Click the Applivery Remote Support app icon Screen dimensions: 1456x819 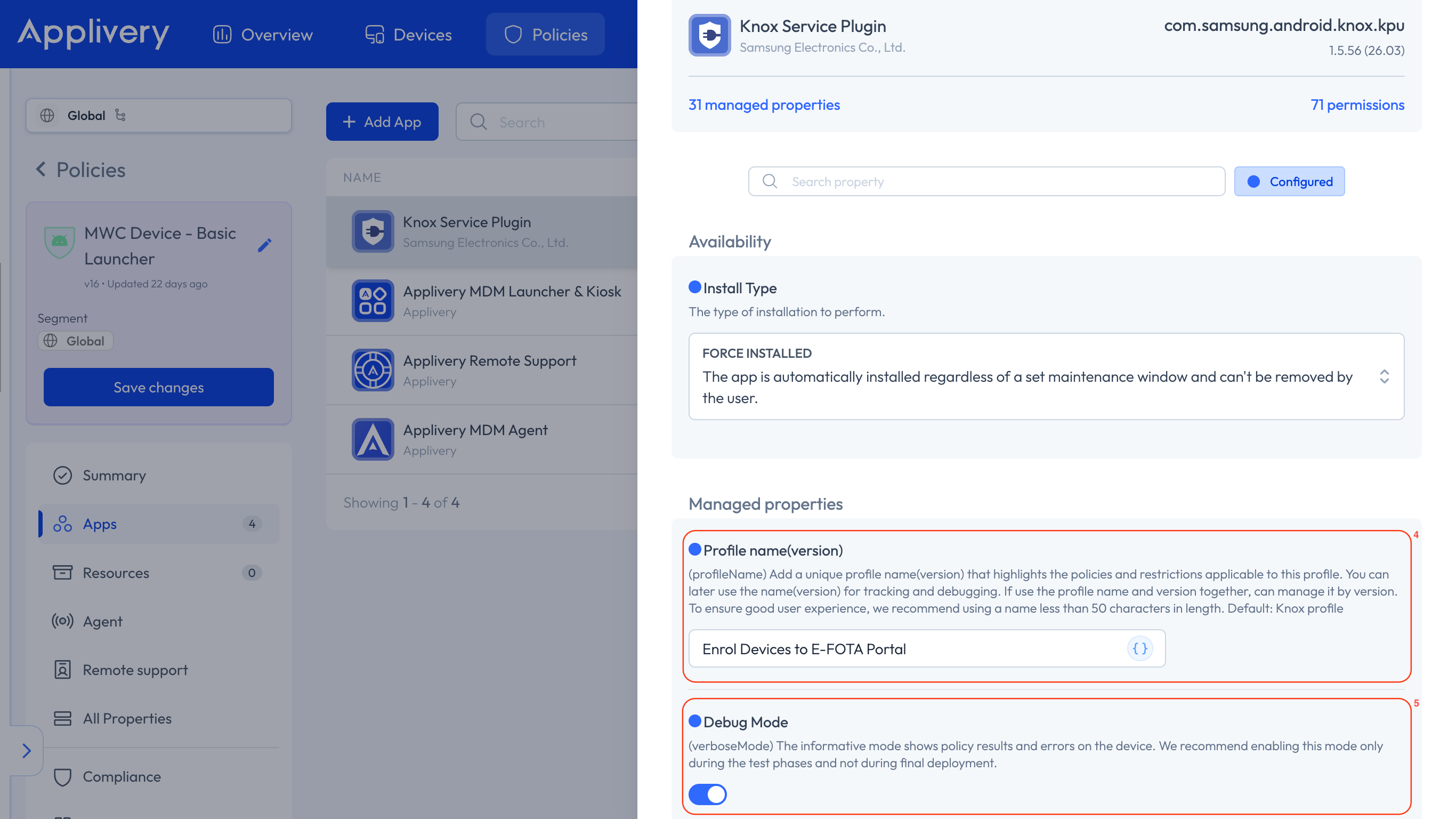(x=373, y=370)
